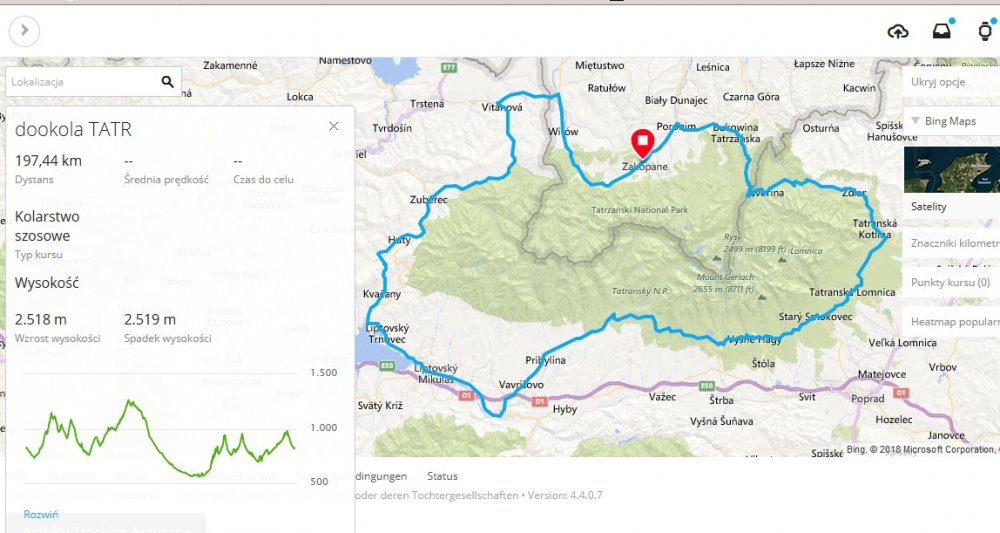Click Ukryj opcje to hide options
1000x533 pixels.
[938, 82]
